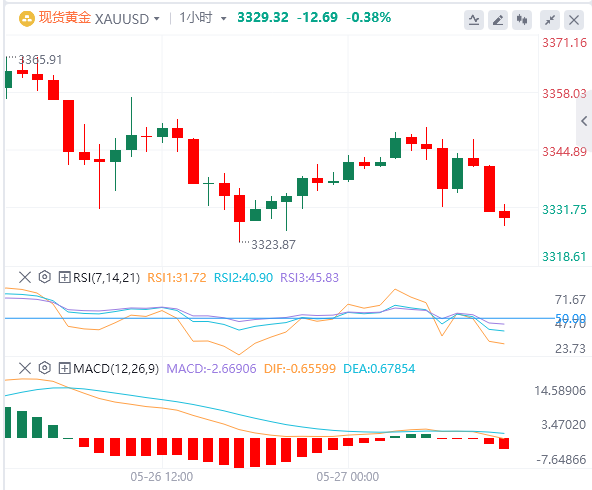Toggle the MACD panel plus-box expand icon
Image resolution: width=592 pixels, height=490 pixels.
pos(65,368)
